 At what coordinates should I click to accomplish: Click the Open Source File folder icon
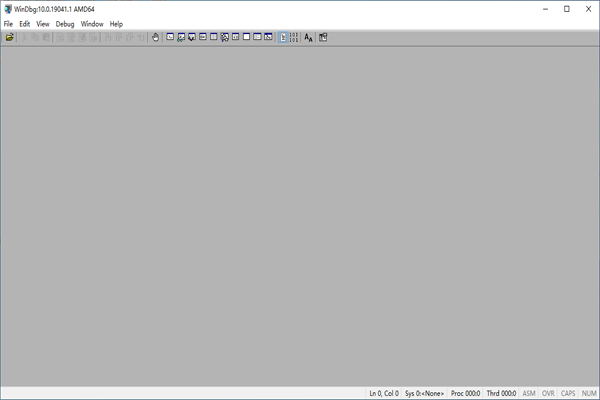coord(10,37)
